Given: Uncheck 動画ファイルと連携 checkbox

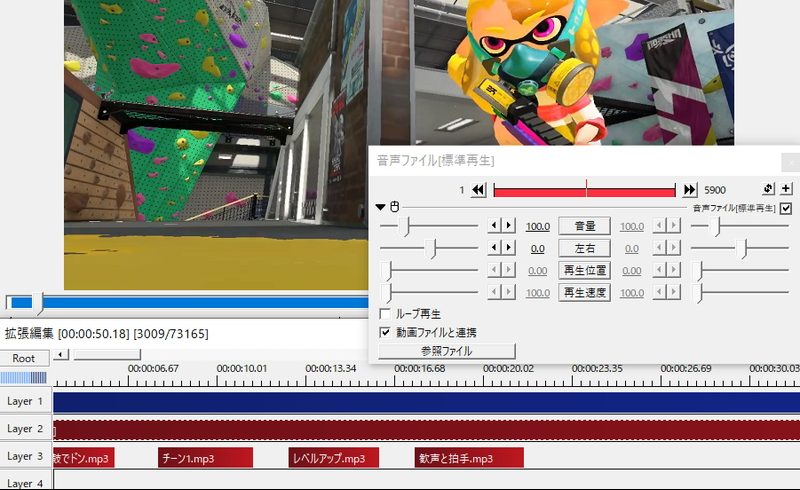Looking at the screenshot, I should (x=385, y=332).
